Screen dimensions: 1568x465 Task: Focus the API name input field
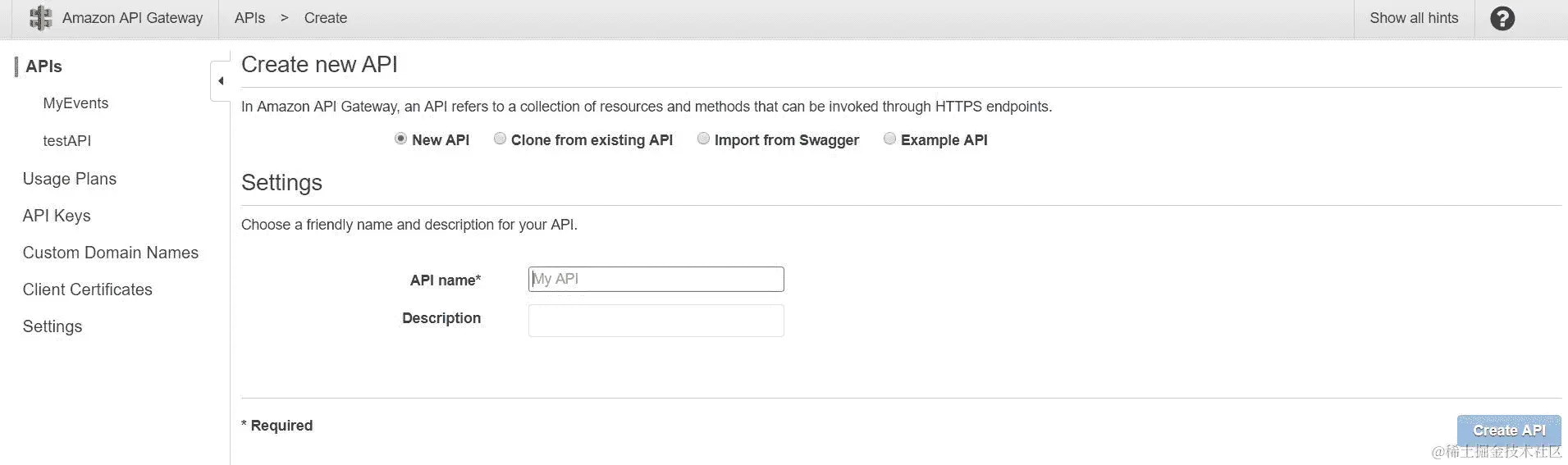coord(656,279)
